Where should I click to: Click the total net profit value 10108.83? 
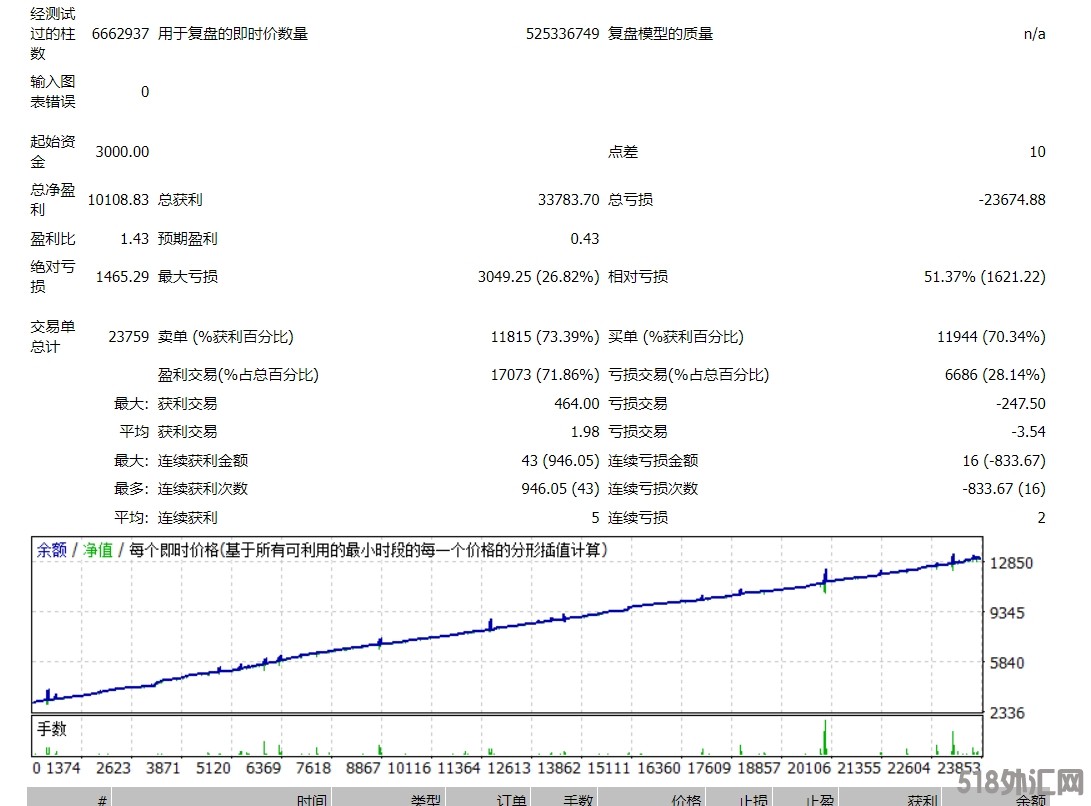coord(118,199)
